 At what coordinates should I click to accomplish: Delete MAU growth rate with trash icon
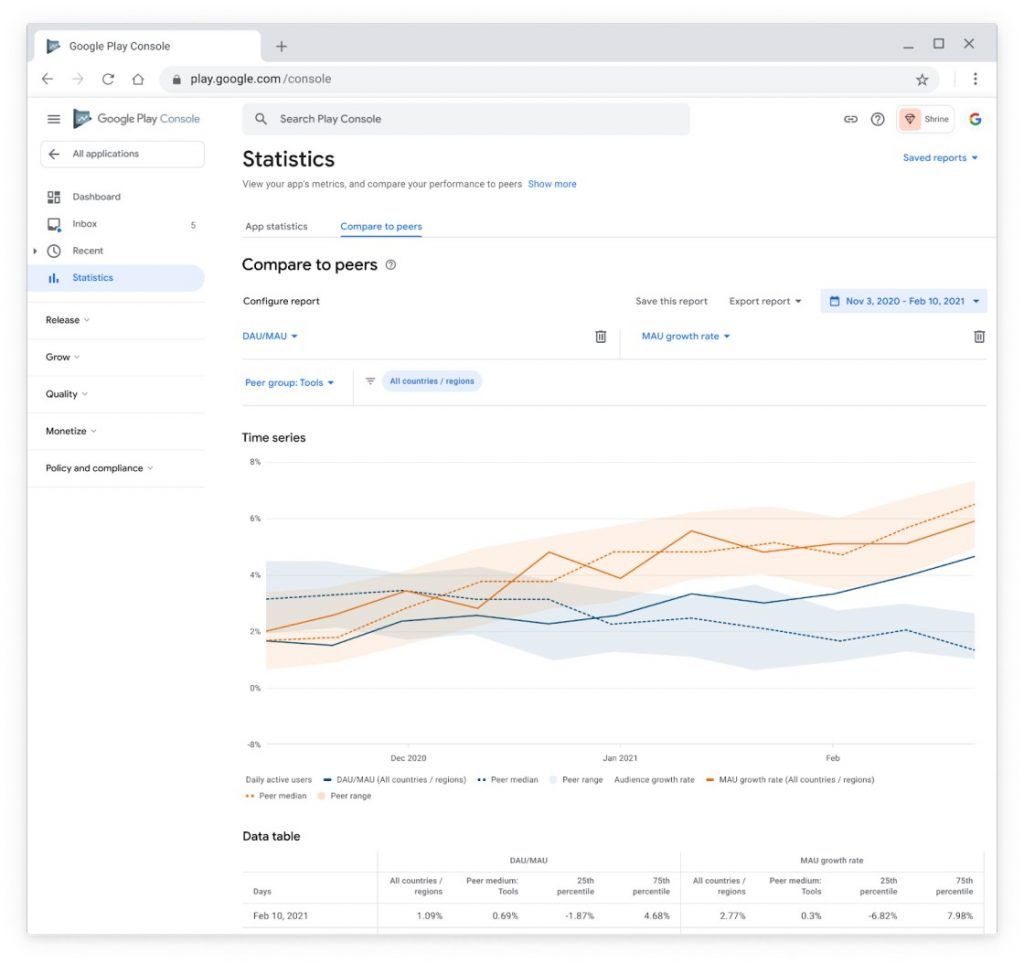[x=979, y=337]
